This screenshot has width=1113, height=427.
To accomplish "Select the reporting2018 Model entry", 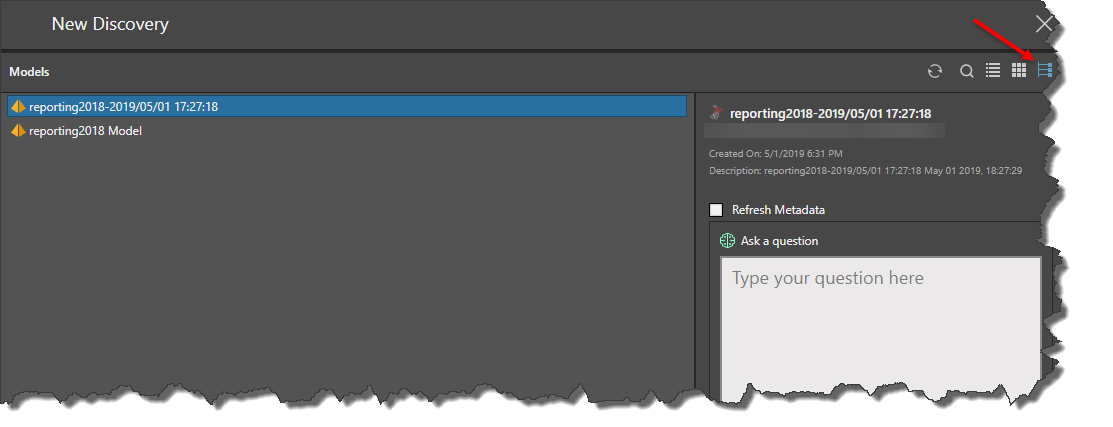I will (85, 131).
